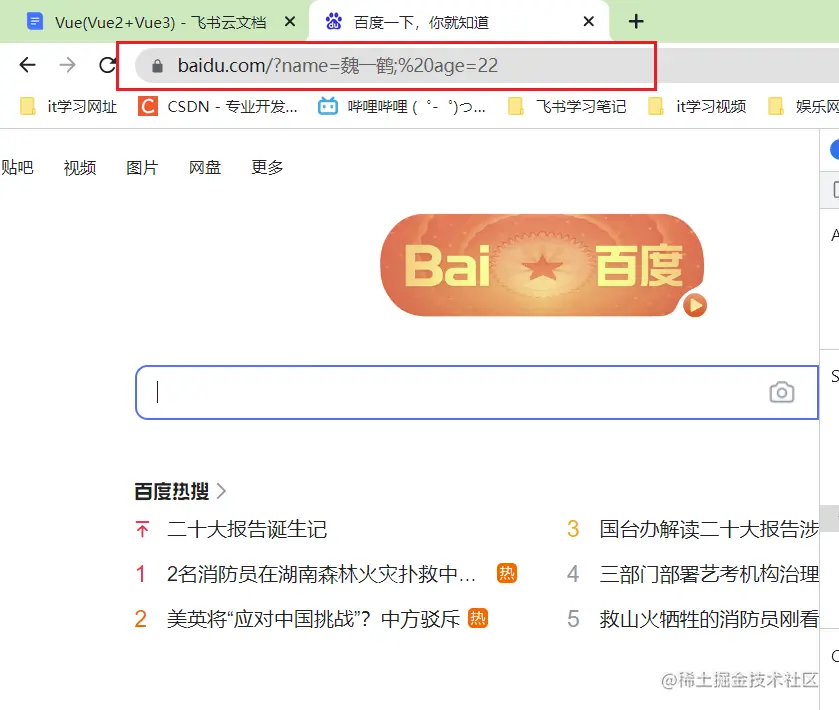The width and height of the screenshot is (839, 710).
Task: Play the Baidu logo animation button
Action: coord(695,306)
